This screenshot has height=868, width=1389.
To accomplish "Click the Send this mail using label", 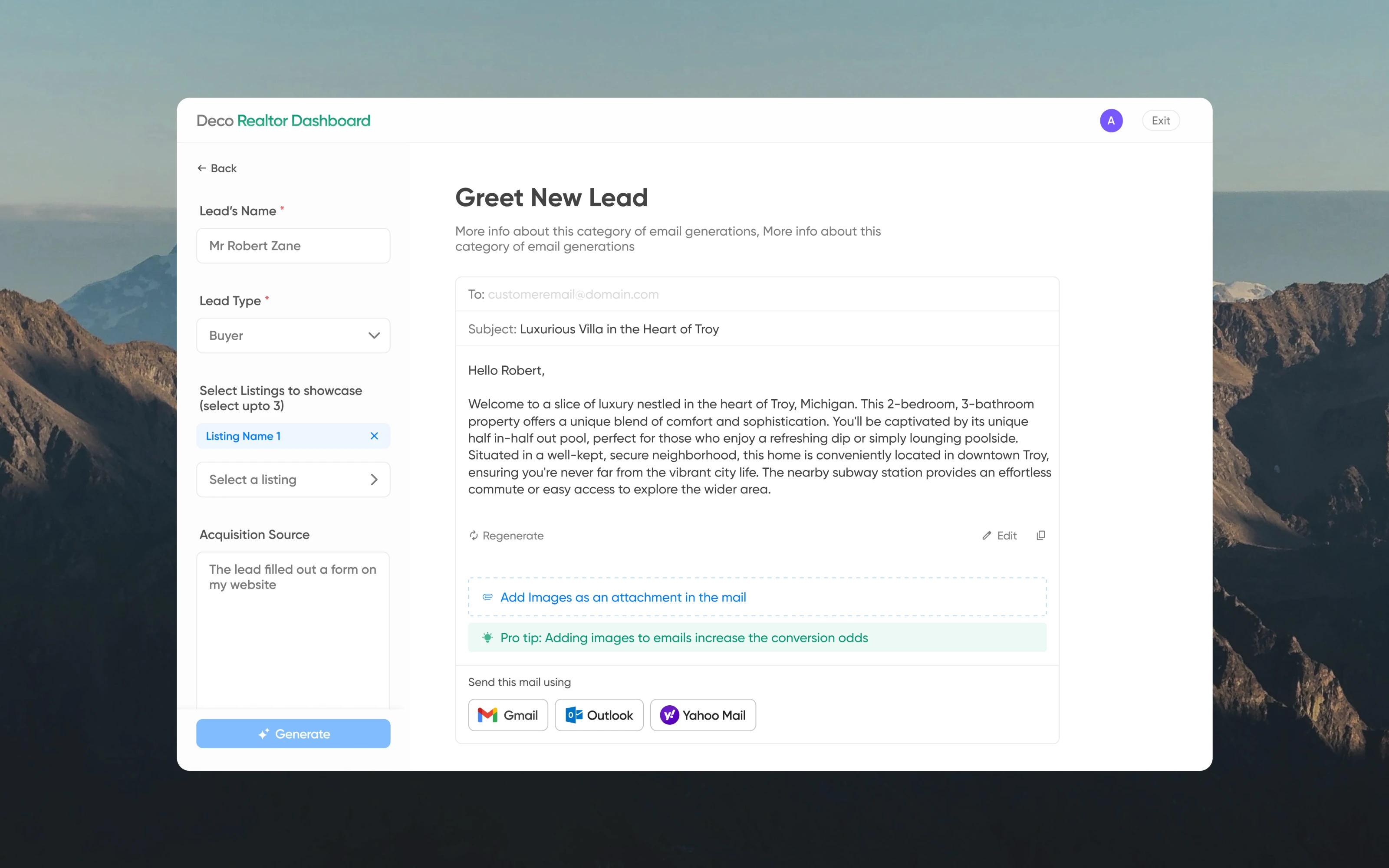I will coord(520,682).
